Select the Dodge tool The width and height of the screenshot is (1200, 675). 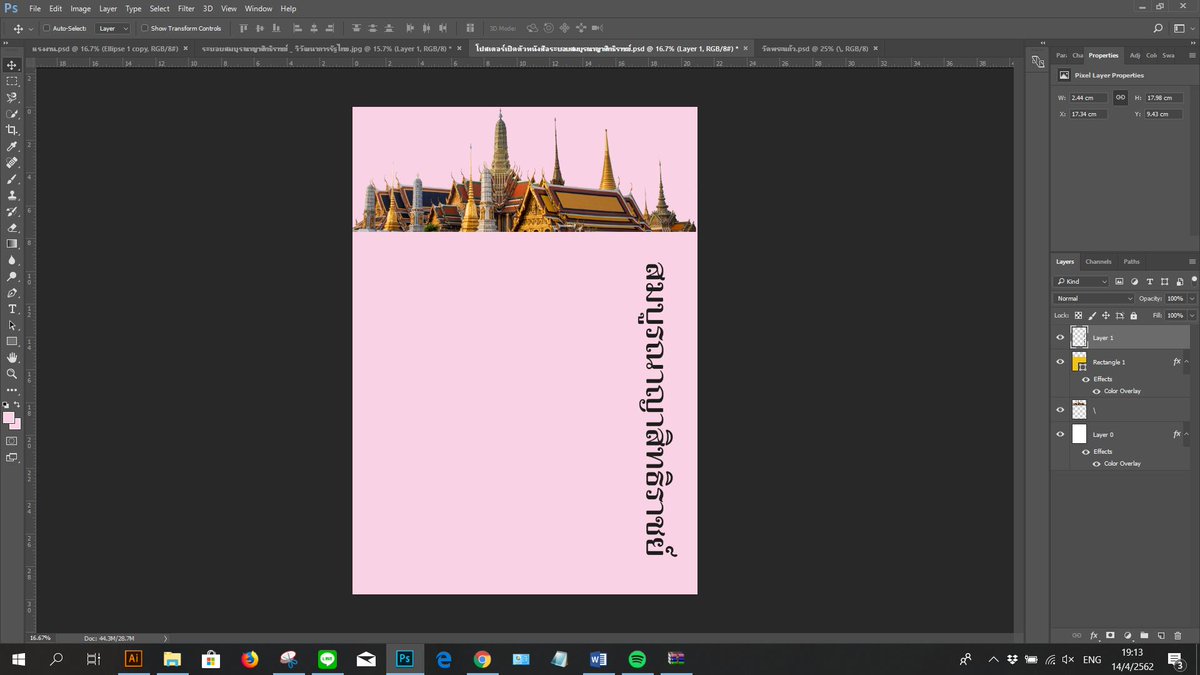12,276
